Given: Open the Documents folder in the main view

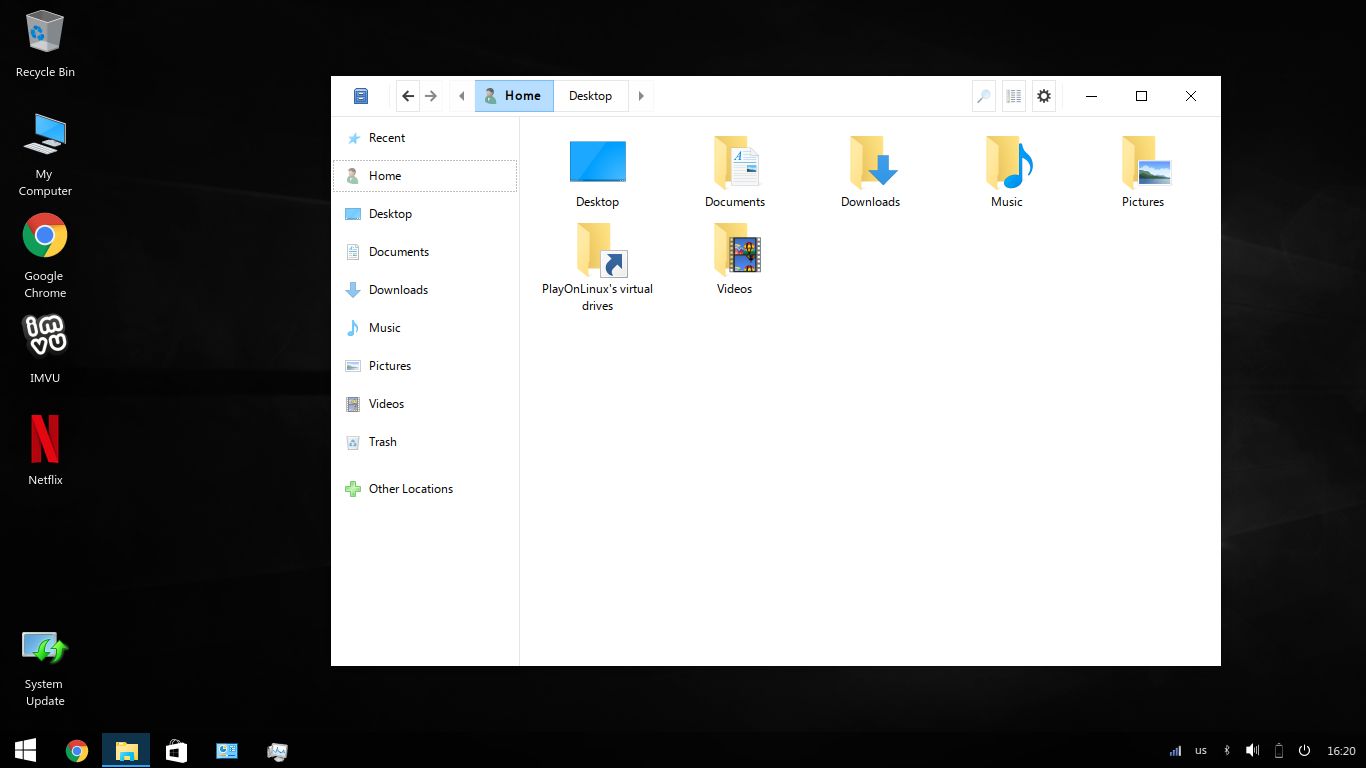Looking at the screenshot, I should click(x=735, y=170).
